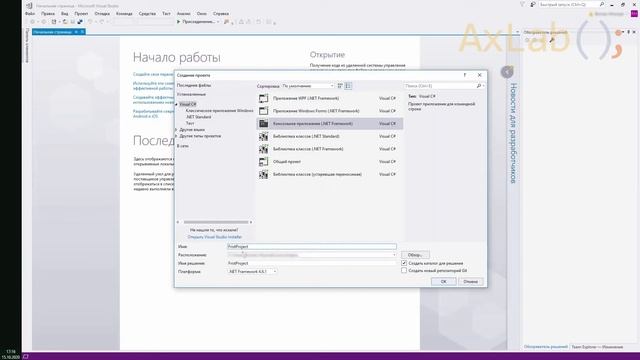Open Test (Тест) menu
The width and height of the screenshot is (640, 360).
[166, 13]
